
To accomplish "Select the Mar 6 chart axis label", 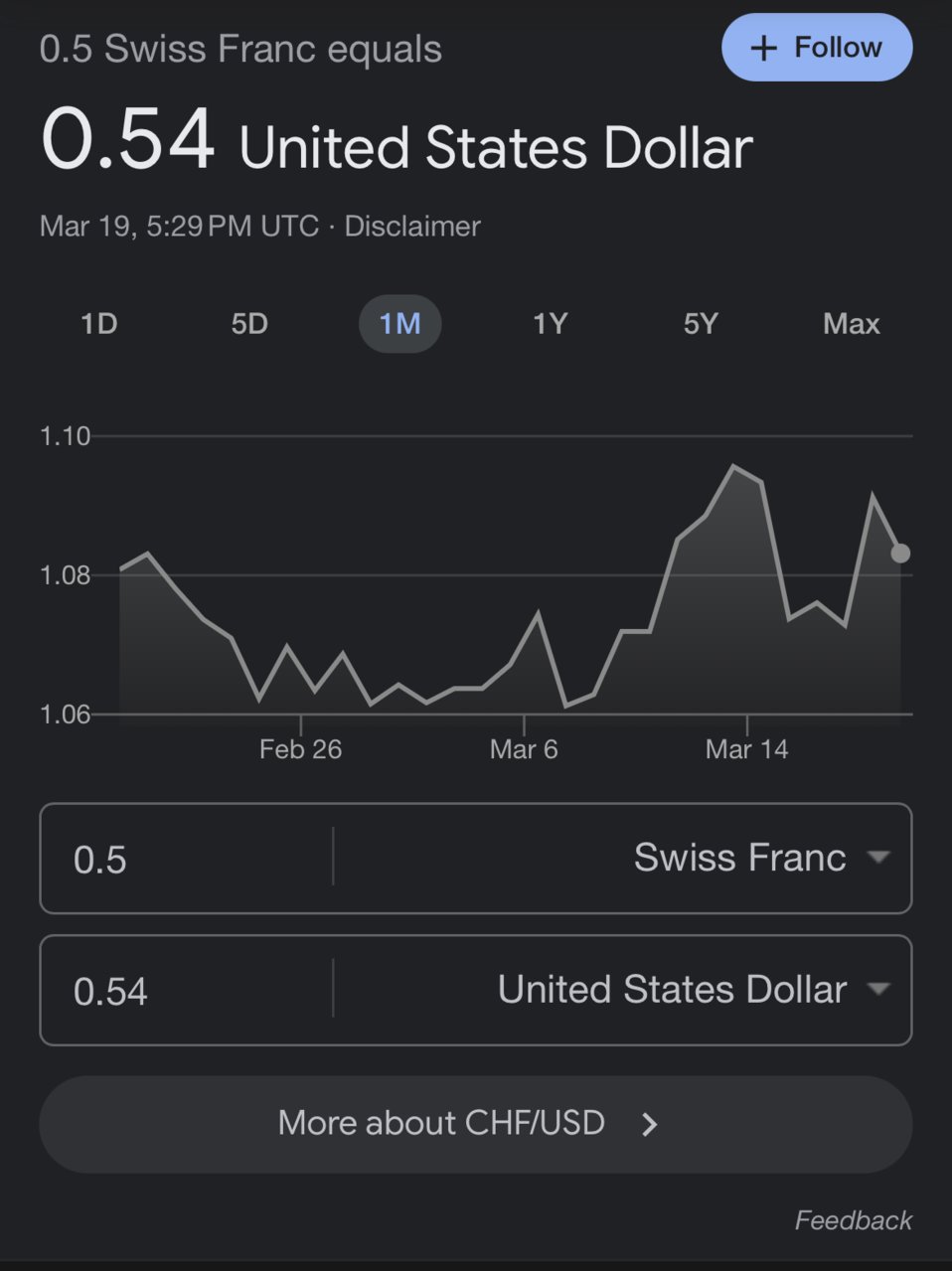I will [524, 749].
